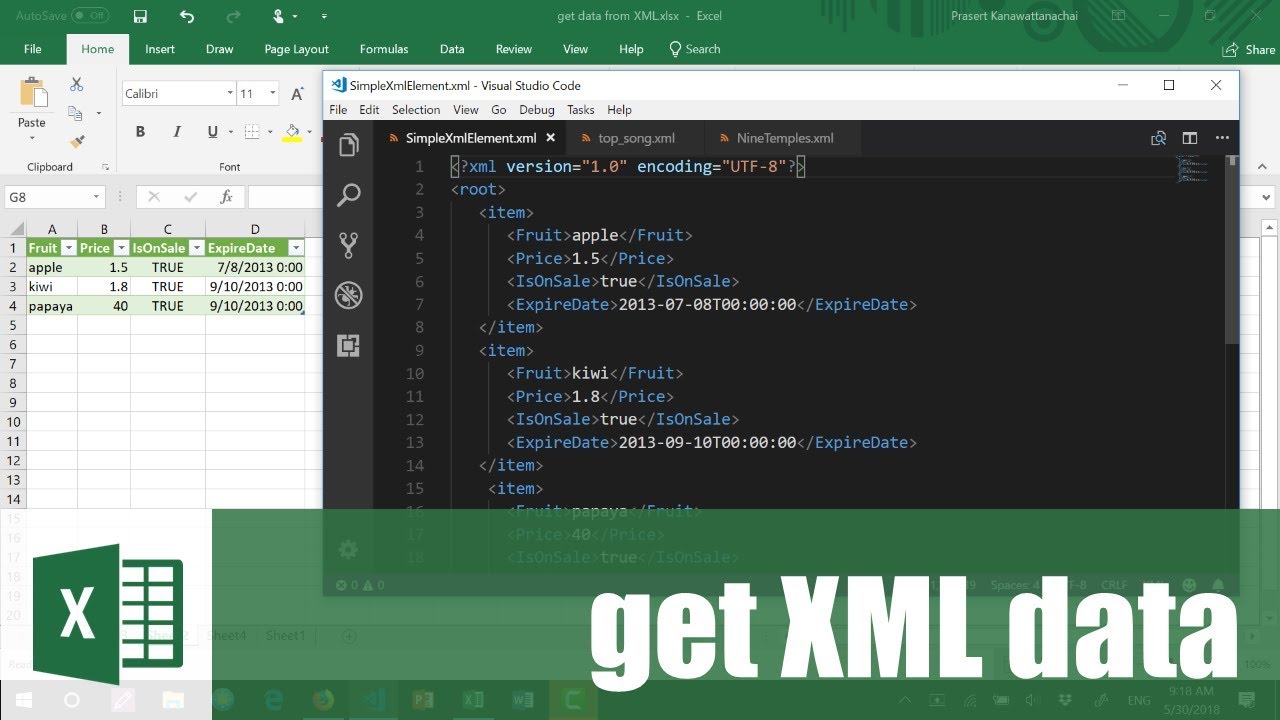Toggle Italic formatting in Excel

[177, 132]
